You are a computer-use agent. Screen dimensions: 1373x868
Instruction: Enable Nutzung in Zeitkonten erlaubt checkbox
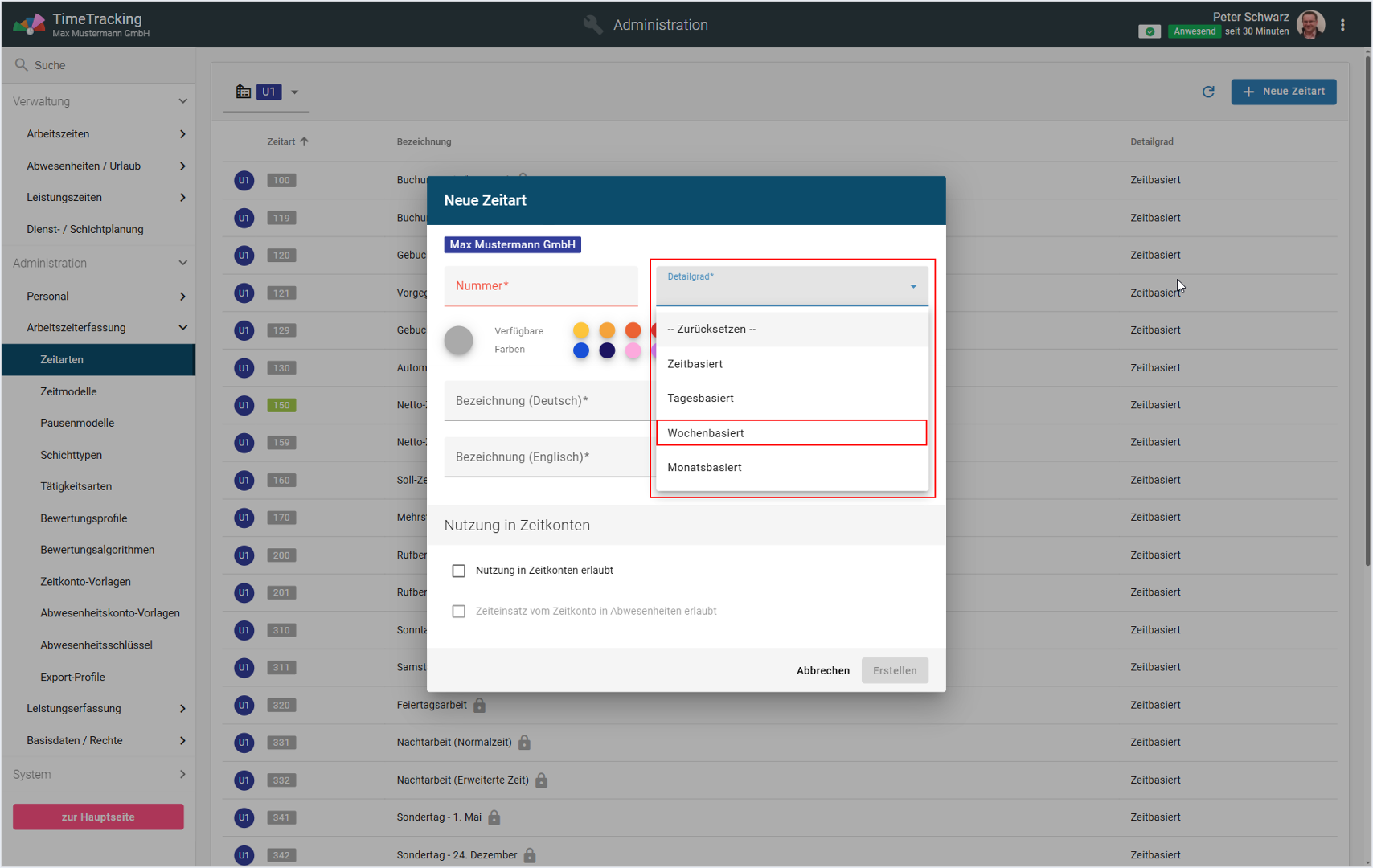point(458,571)
